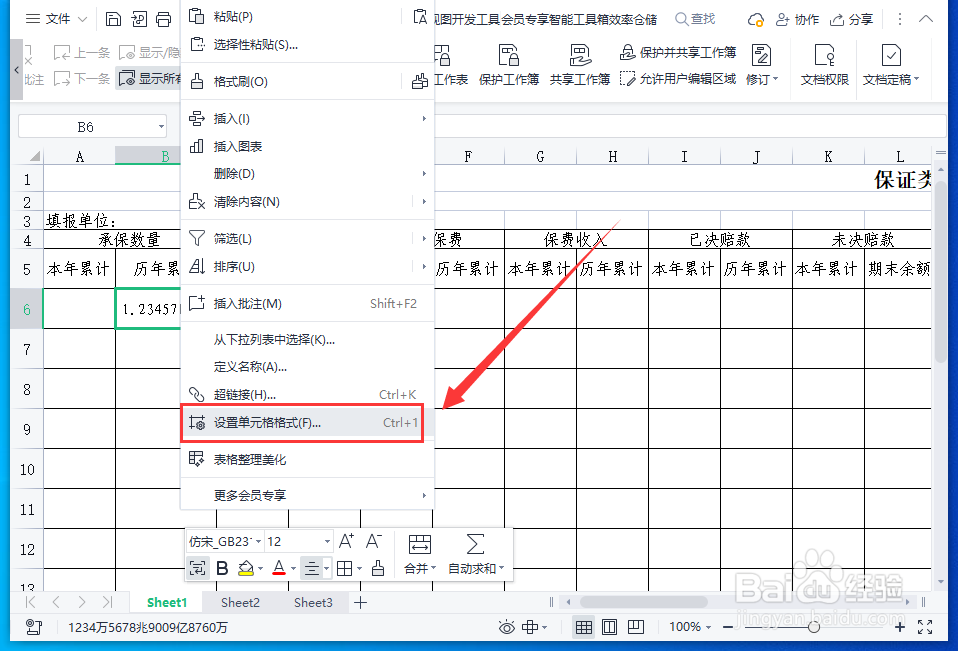Click the fill color bucket icon
The image size is (958, 651).
coord(246,568)
